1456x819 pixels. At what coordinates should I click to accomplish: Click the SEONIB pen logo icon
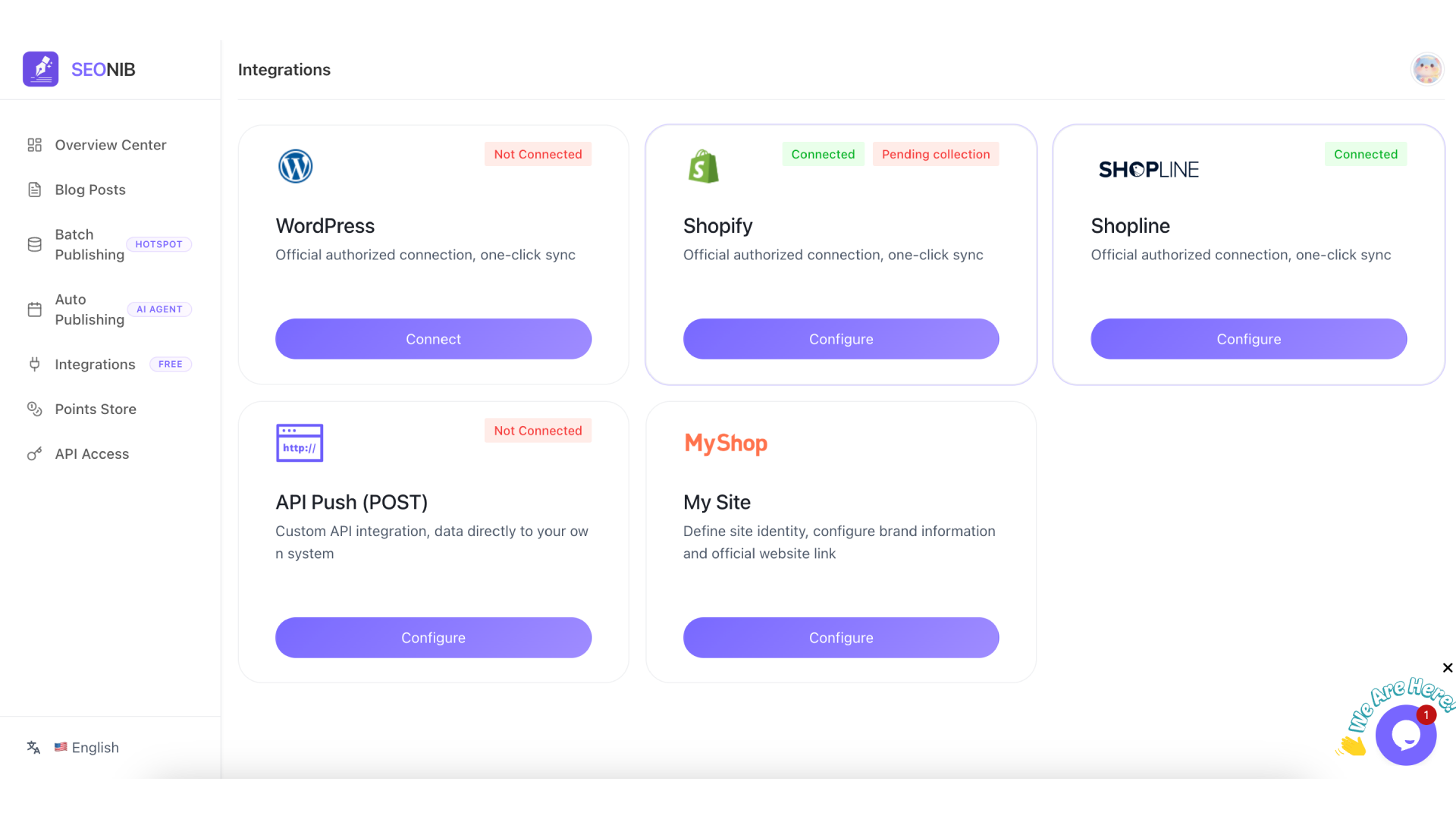(40, 69)
